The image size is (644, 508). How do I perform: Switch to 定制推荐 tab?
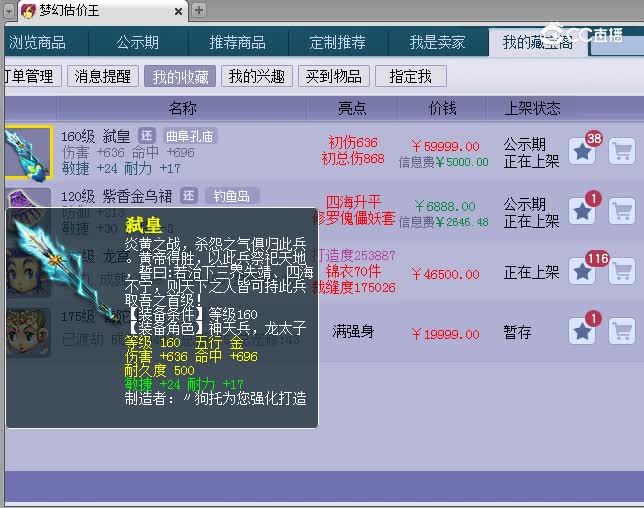pos(337,42)
